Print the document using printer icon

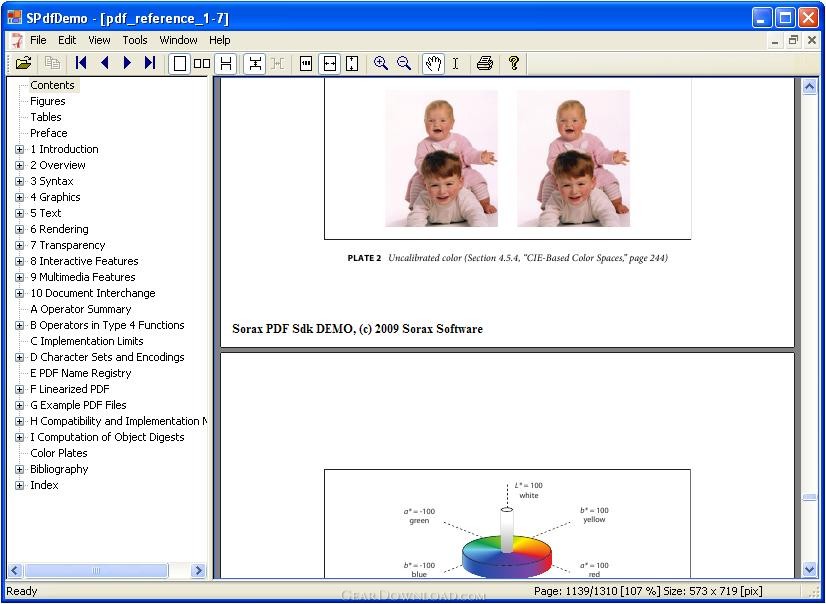485,63
